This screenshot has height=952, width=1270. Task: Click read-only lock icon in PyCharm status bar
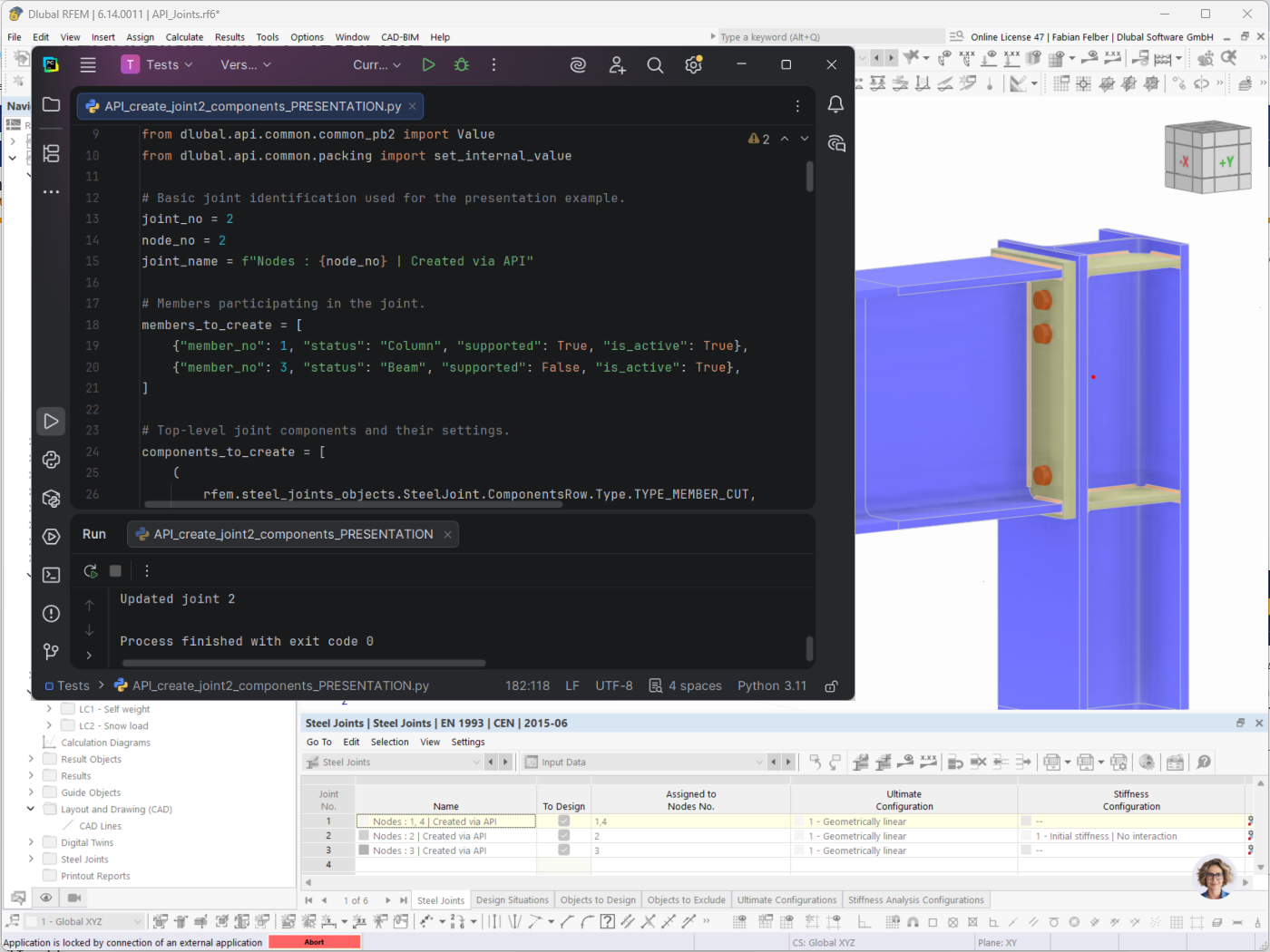click(x=831, y=686)
